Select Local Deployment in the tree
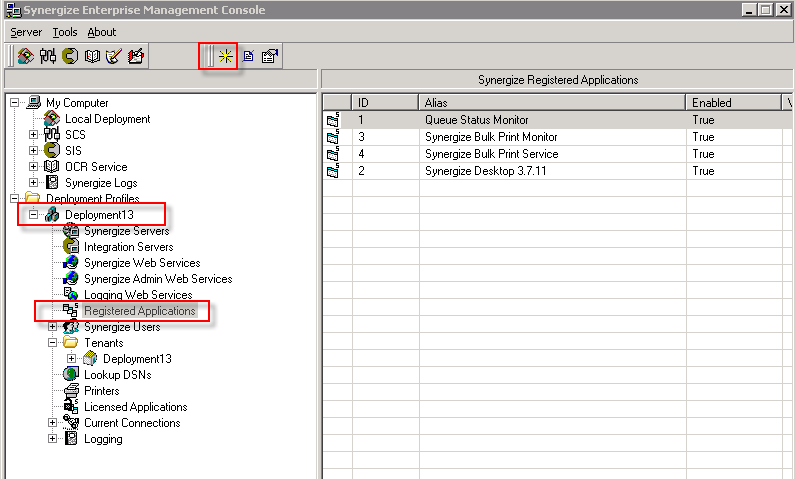The height and width of the screenshot is (479, 796). coord(108,119)
